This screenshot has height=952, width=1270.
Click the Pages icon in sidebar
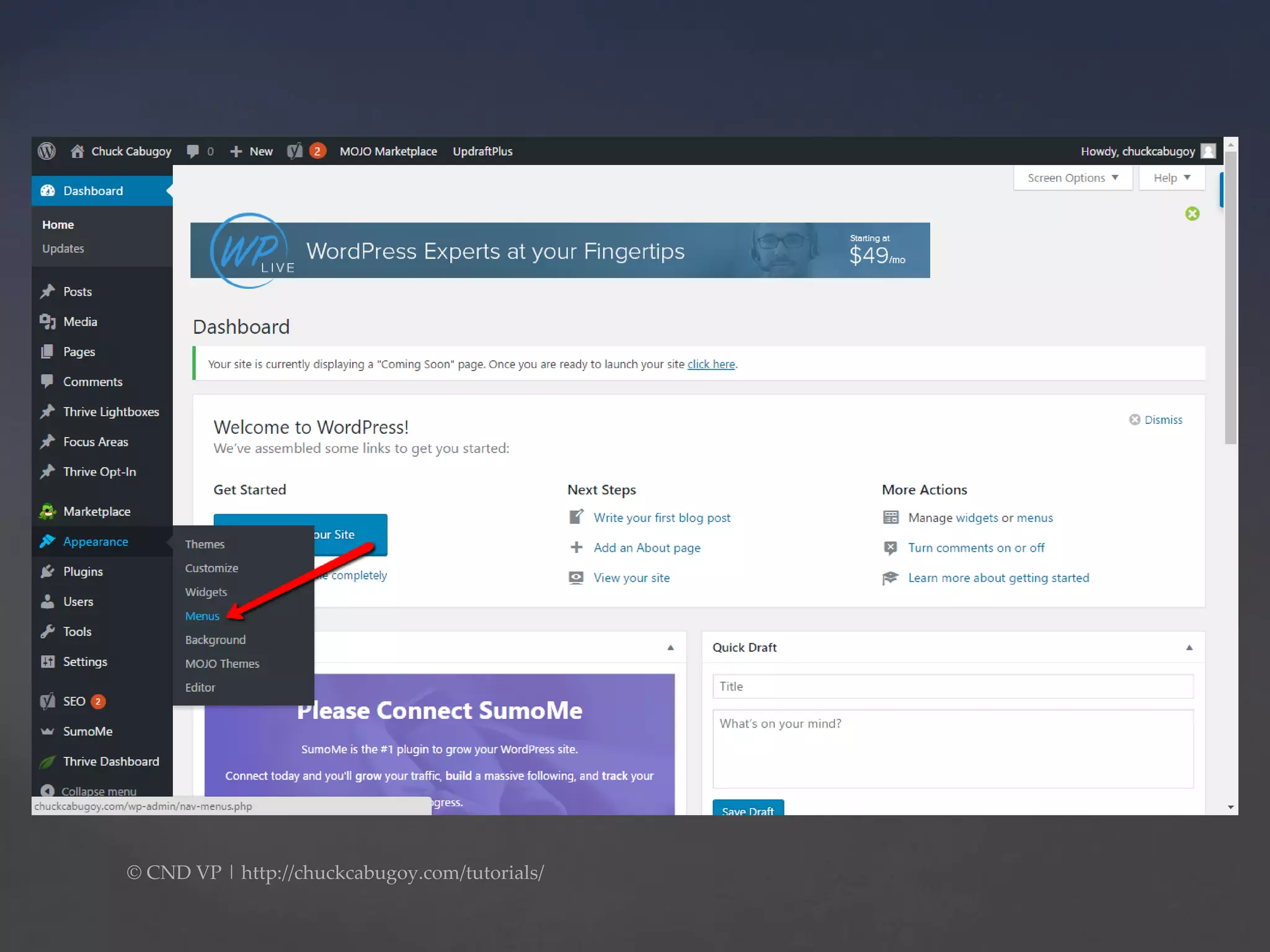click(48, 351)
